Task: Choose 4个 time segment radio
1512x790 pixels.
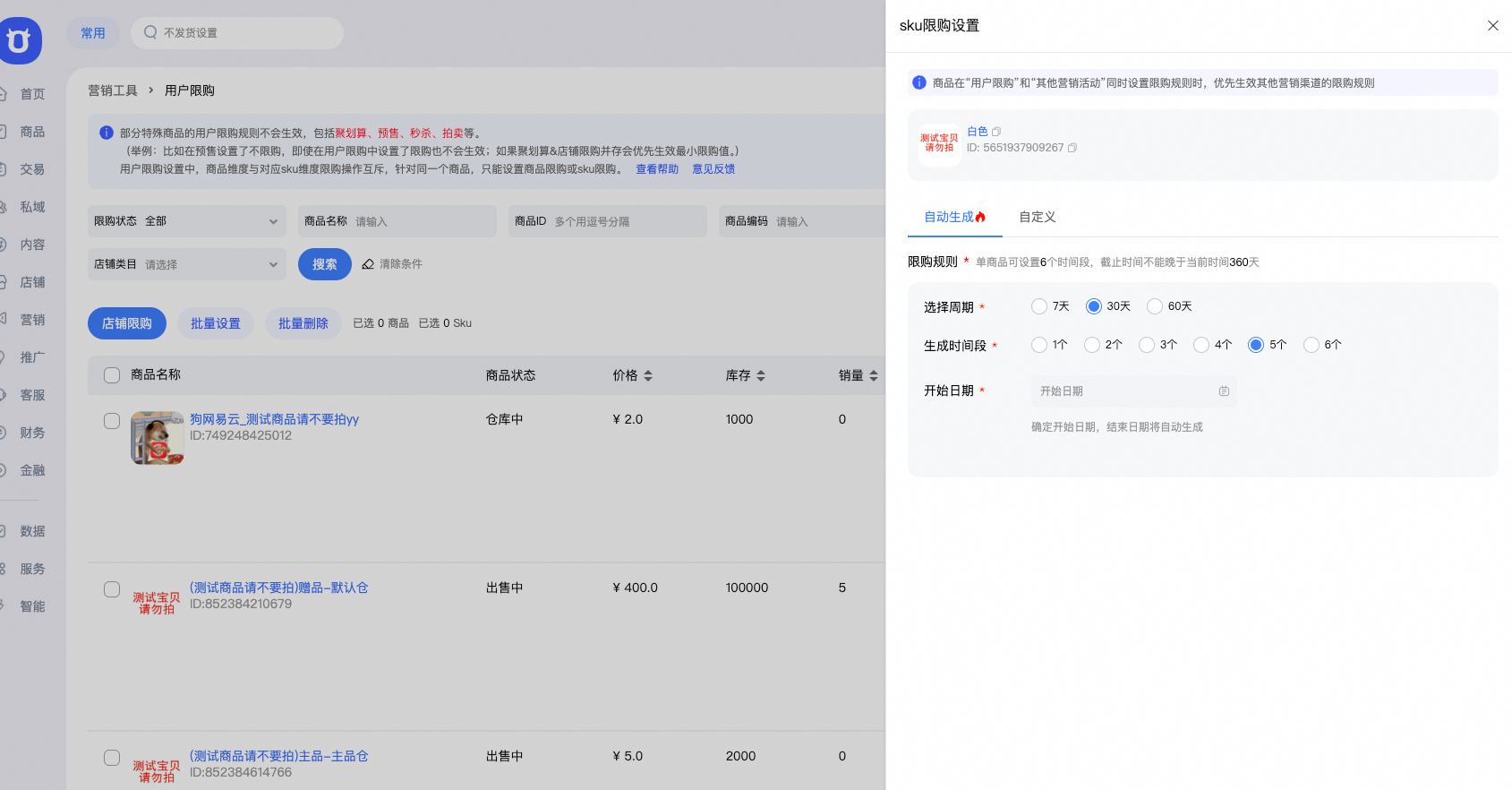Action: tap(1201, 345)
